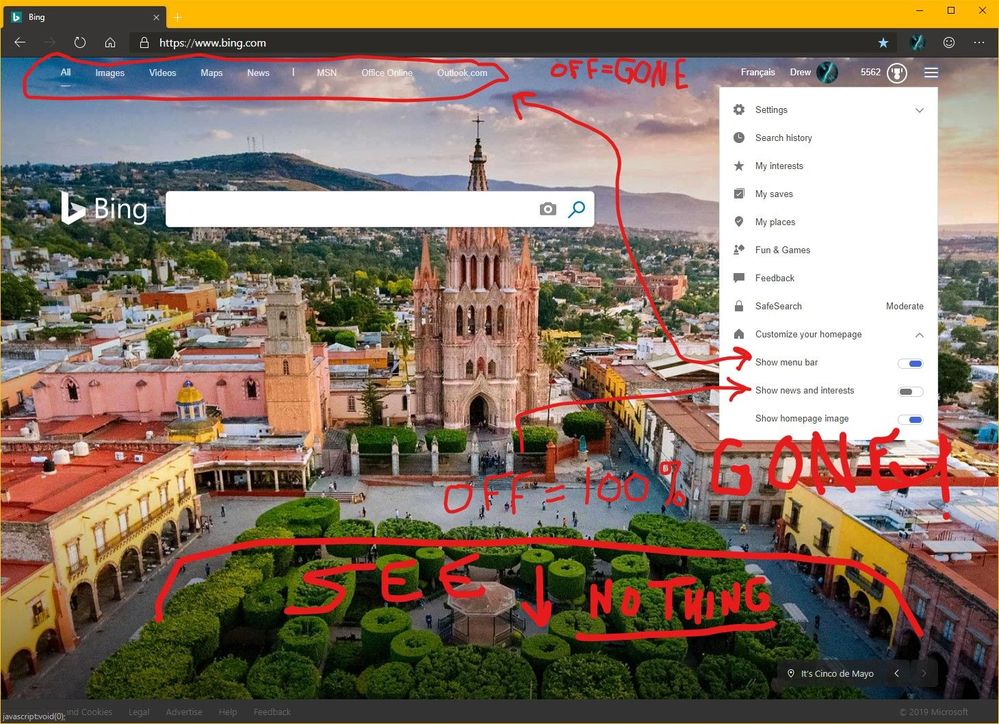Reload the page with the refresh icon
The image size is (999, 724).
pos(80,43)
